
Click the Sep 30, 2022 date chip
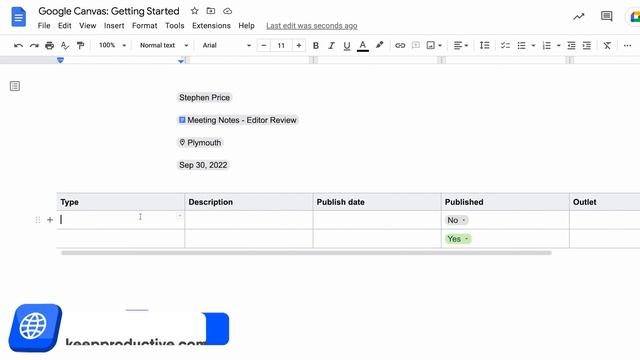coord(203,165)
